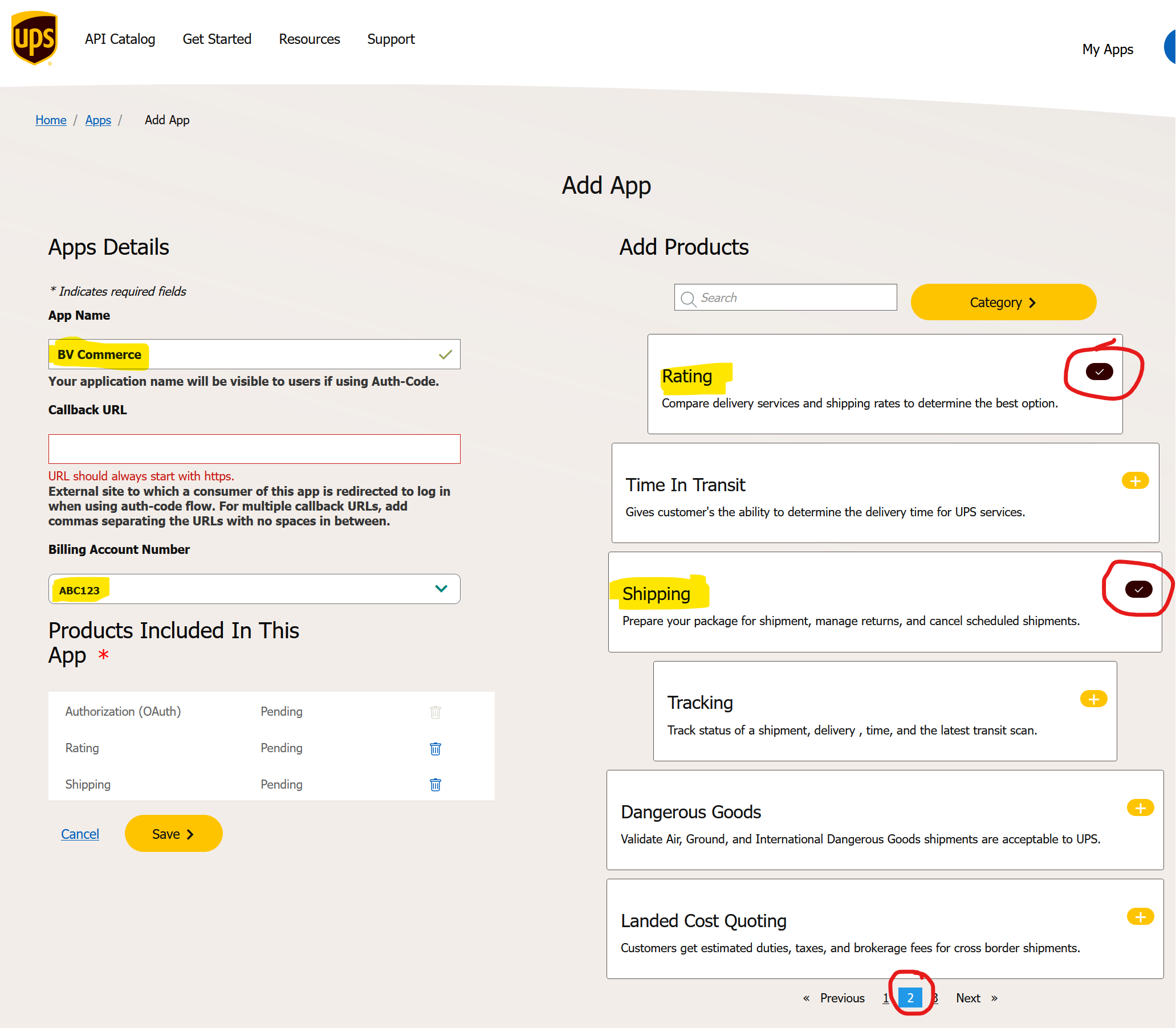Viewport: 1176px width, 1028px height.
Task: Click the Rating product title
Action: [687, 376]
